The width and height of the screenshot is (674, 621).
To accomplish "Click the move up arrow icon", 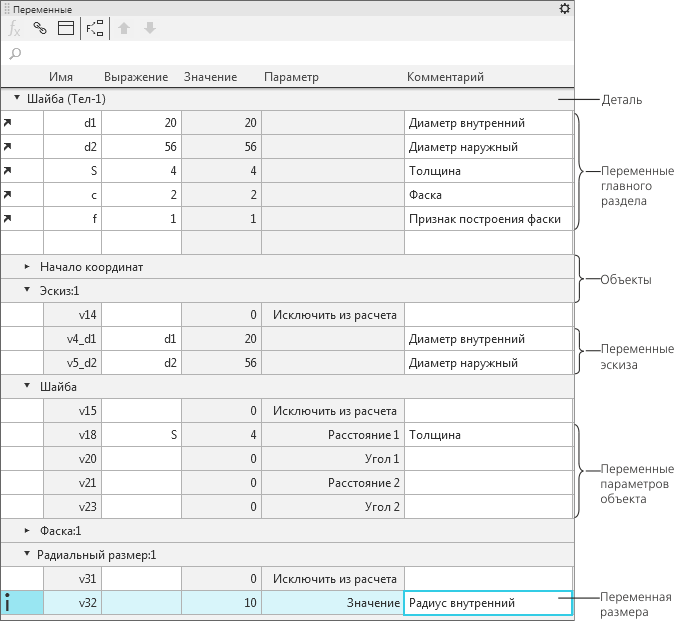I will pos(125,29).
